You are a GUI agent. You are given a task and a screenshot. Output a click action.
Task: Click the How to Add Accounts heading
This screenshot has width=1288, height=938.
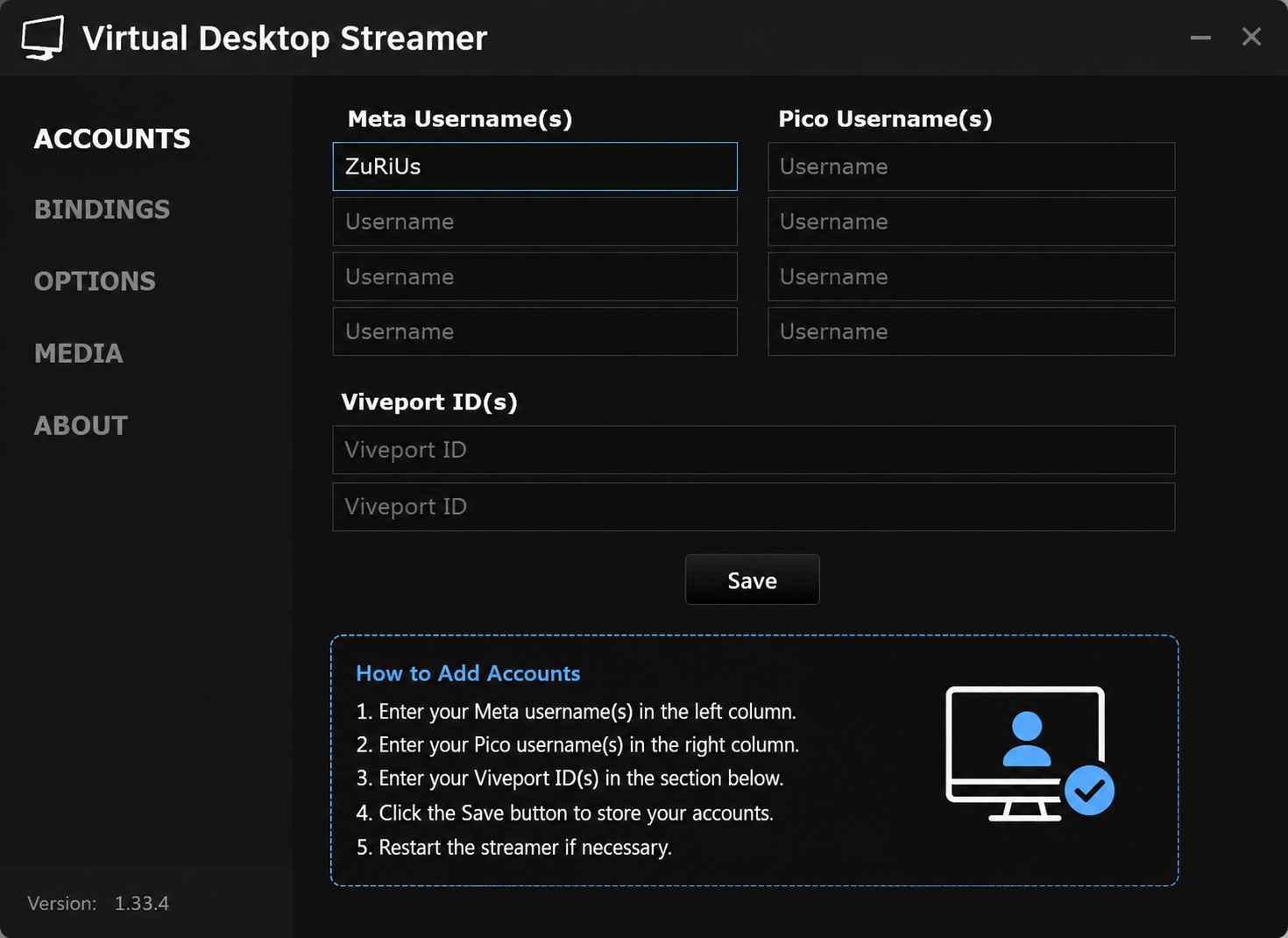pos(468,673)
